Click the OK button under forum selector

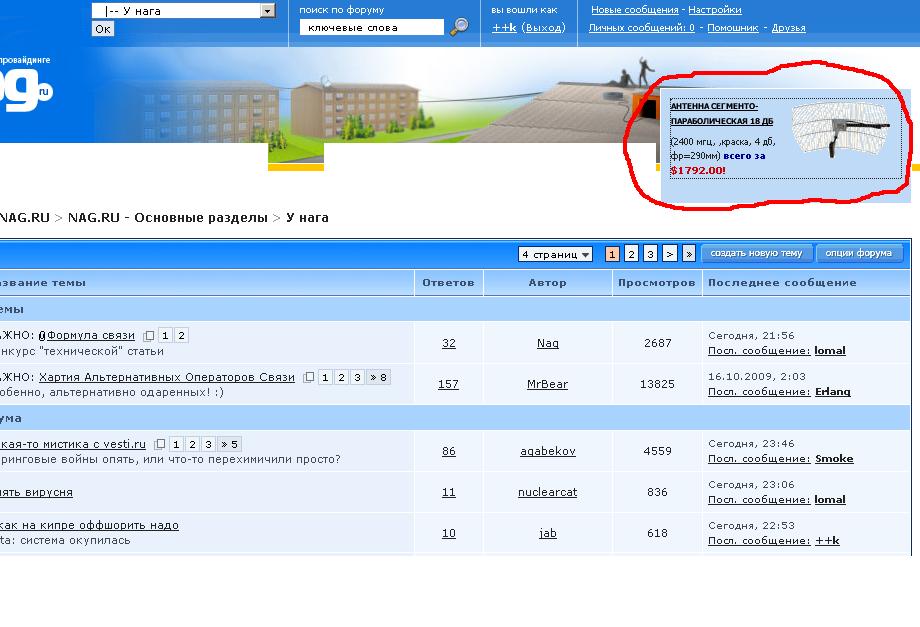103,29
